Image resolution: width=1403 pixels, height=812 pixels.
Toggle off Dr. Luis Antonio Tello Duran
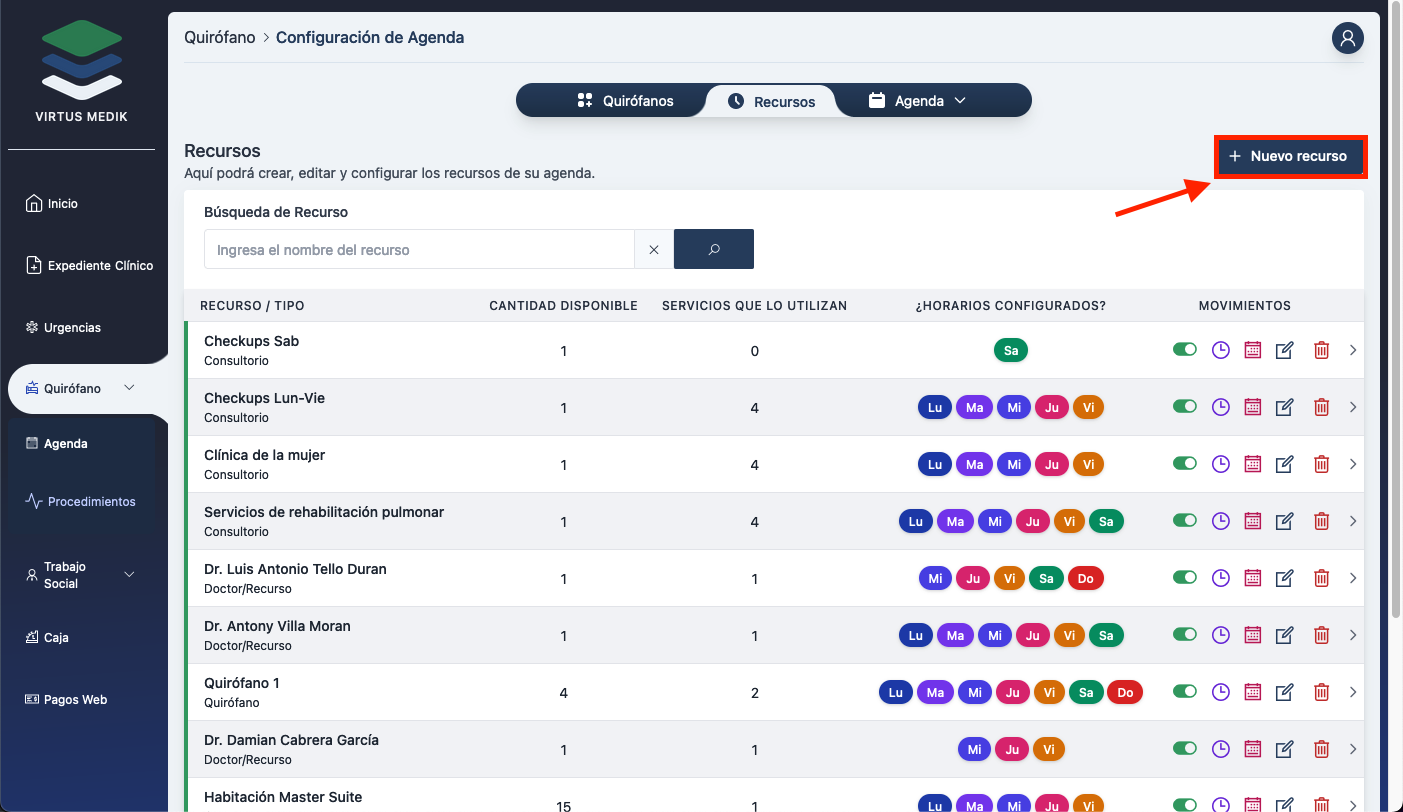pyautogui.click(x=1184, y=578)
